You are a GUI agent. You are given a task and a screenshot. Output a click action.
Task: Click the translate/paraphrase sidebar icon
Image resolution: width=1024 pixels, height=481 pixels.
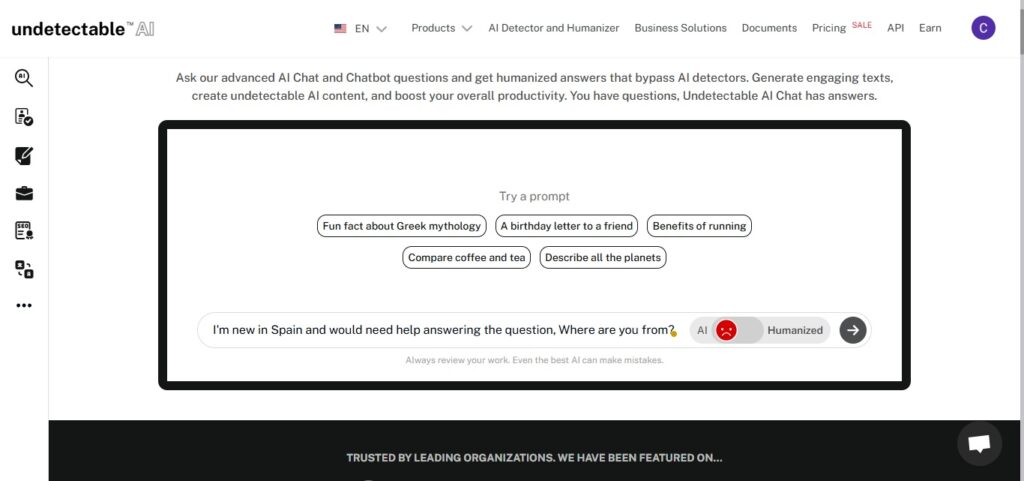click(x=24, y=269)
